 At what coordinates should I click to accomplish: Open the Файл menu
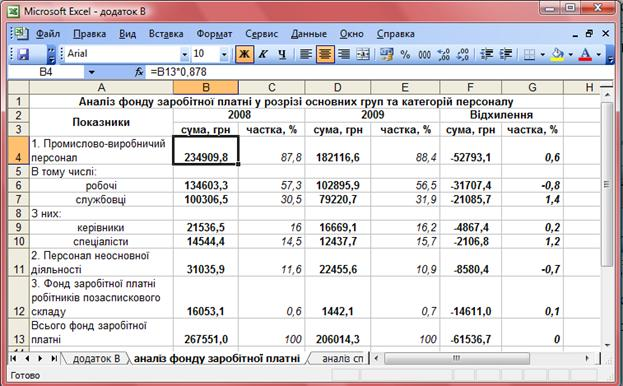click(48, 34)
